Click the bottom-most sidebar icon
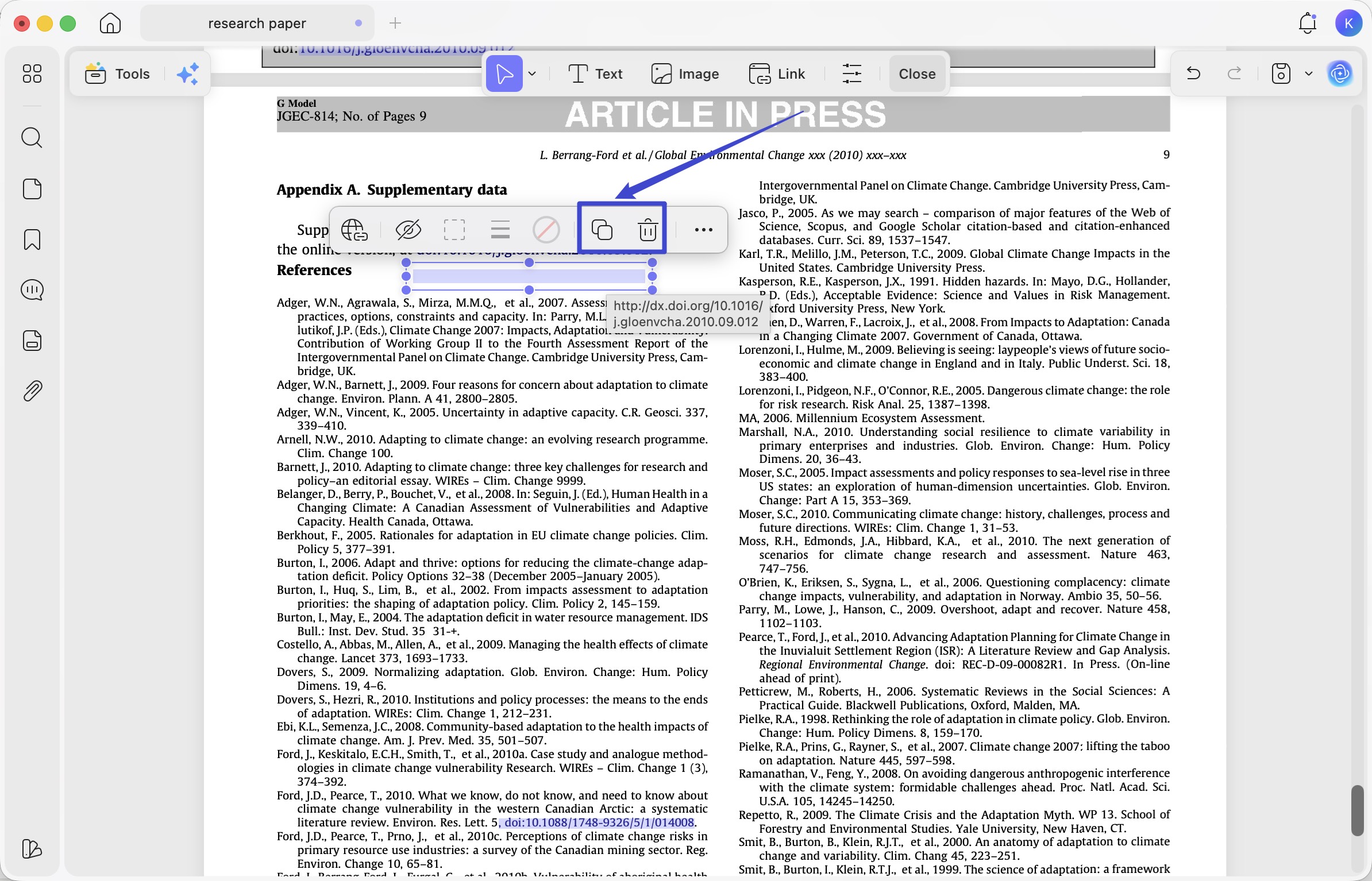 pyautogui.click(x=32, y=848)
